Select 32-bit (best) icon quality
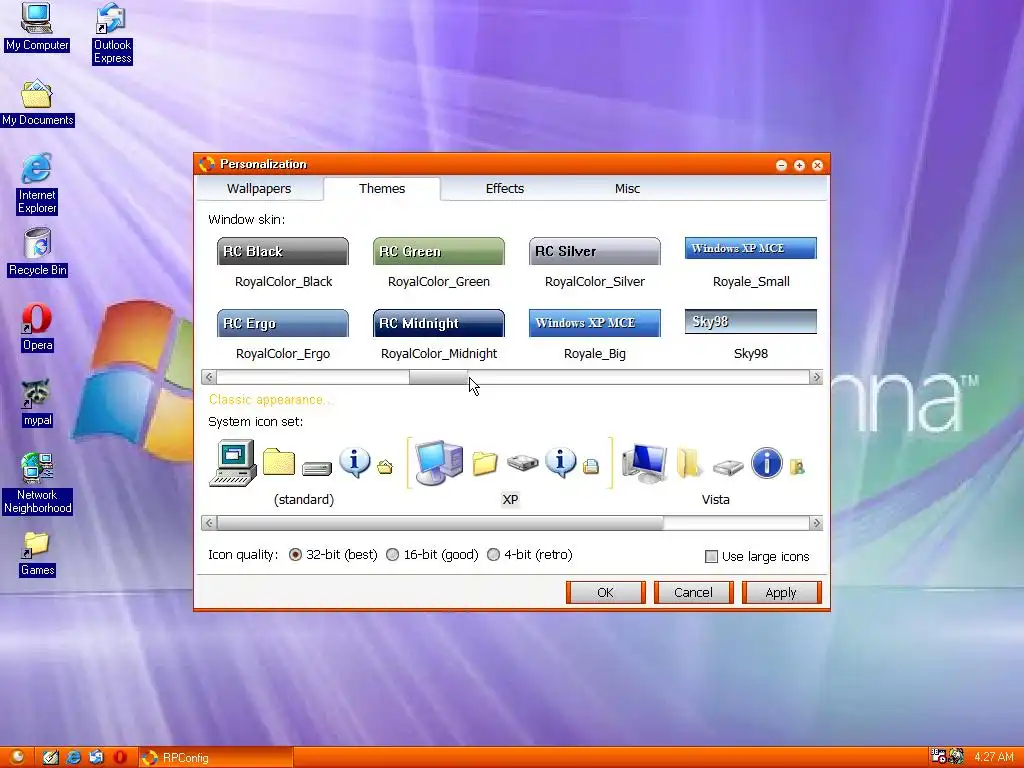1024x768 pixels. pos(333,554)
